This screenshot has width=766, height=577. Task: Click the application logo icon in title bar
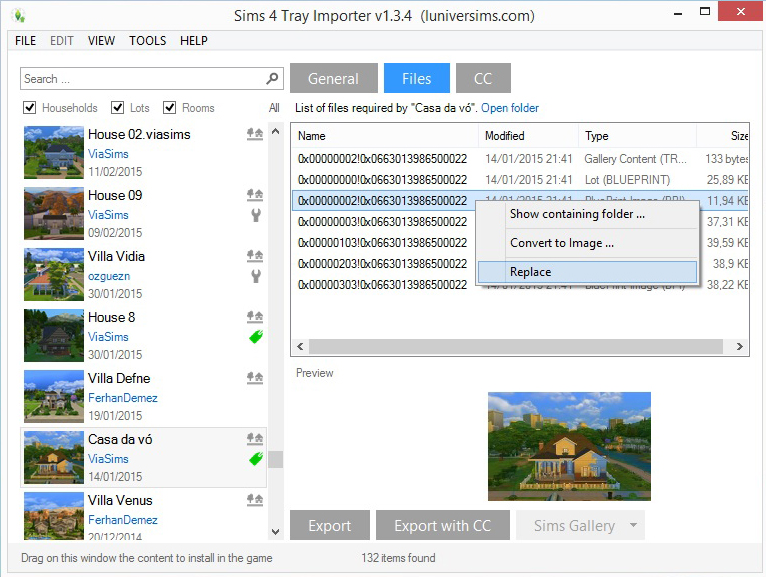(x=19, y=16)
